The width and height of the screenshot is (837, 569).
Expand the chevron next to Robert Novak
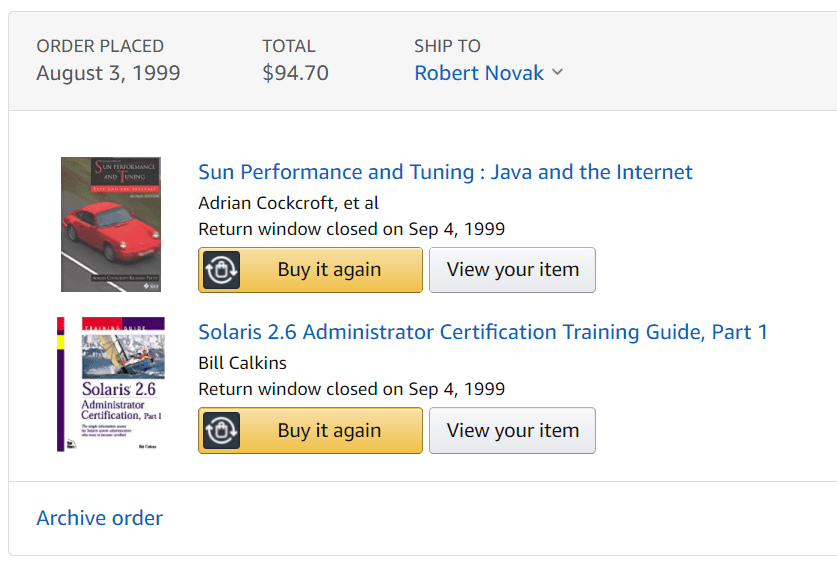point(557,72)
